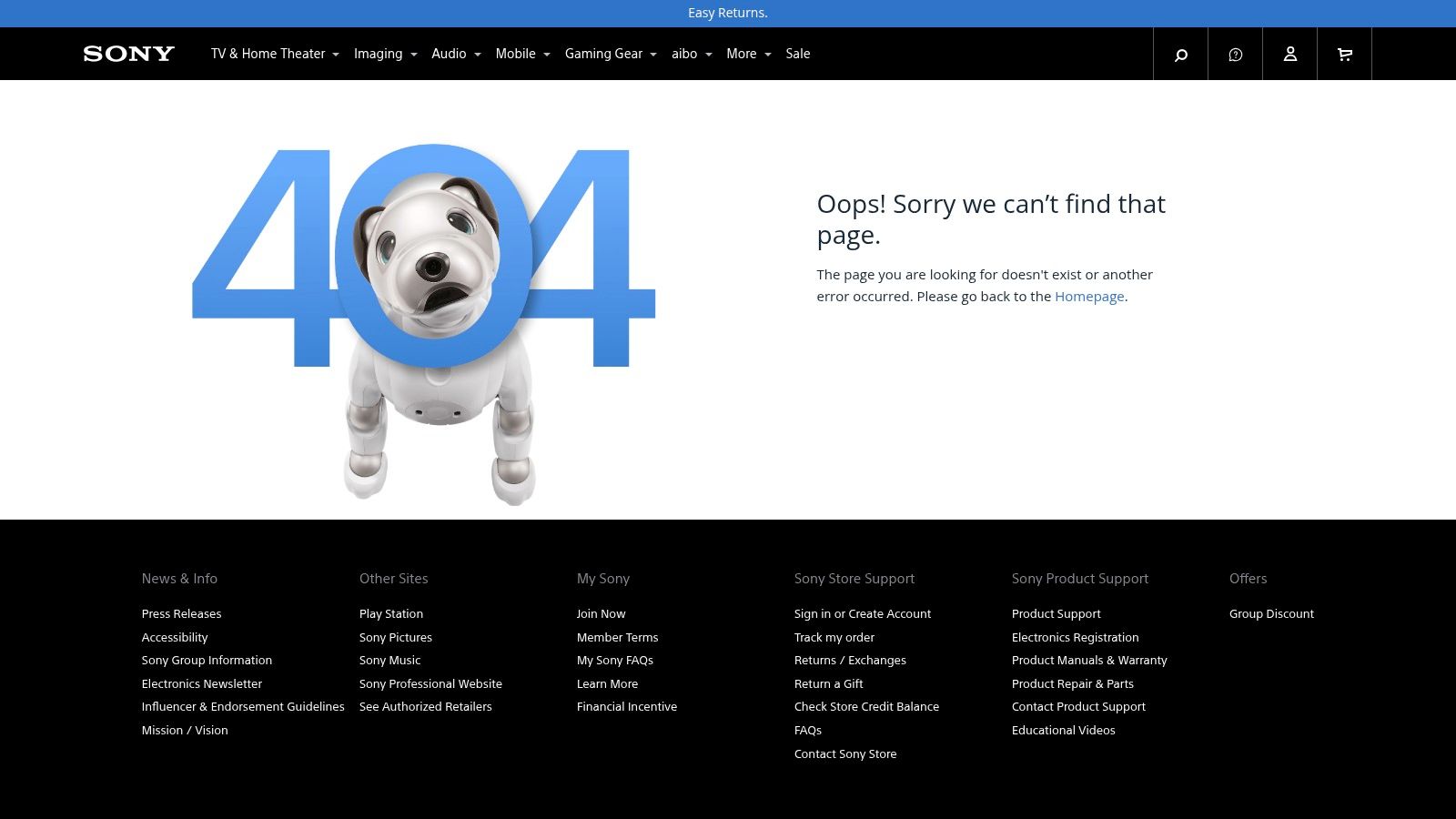
Task: Open the shopping cart icon
Action: [x=1344, y=55]
